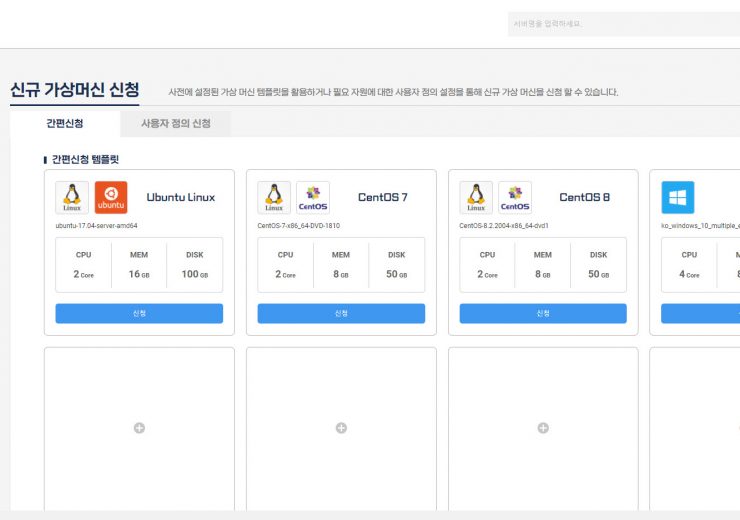Click the orange Ubuntu logo icon
This screenshot has width=740, height=520.
point(111,197)
